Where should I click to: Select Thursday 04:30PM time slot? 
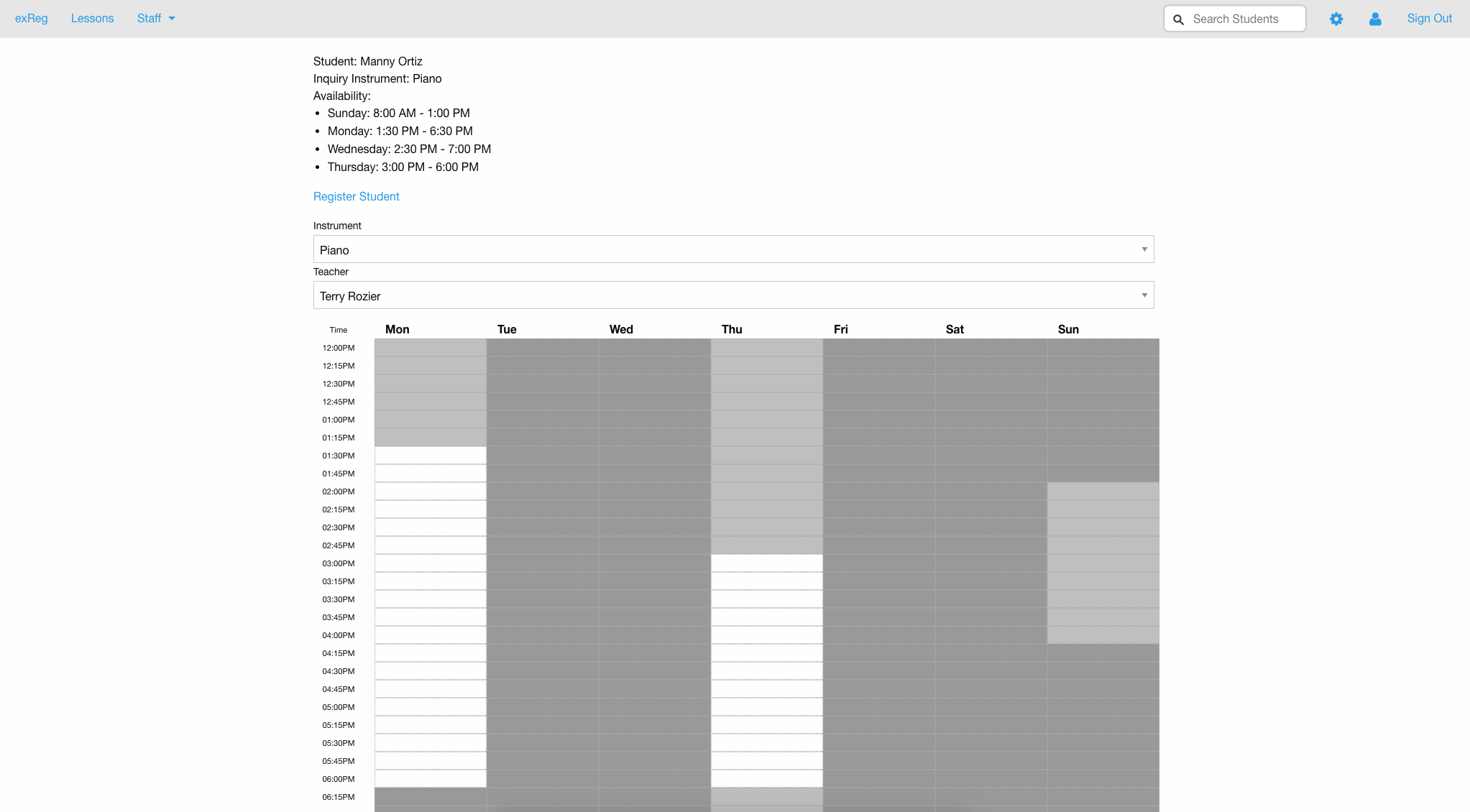coord(766,671)
